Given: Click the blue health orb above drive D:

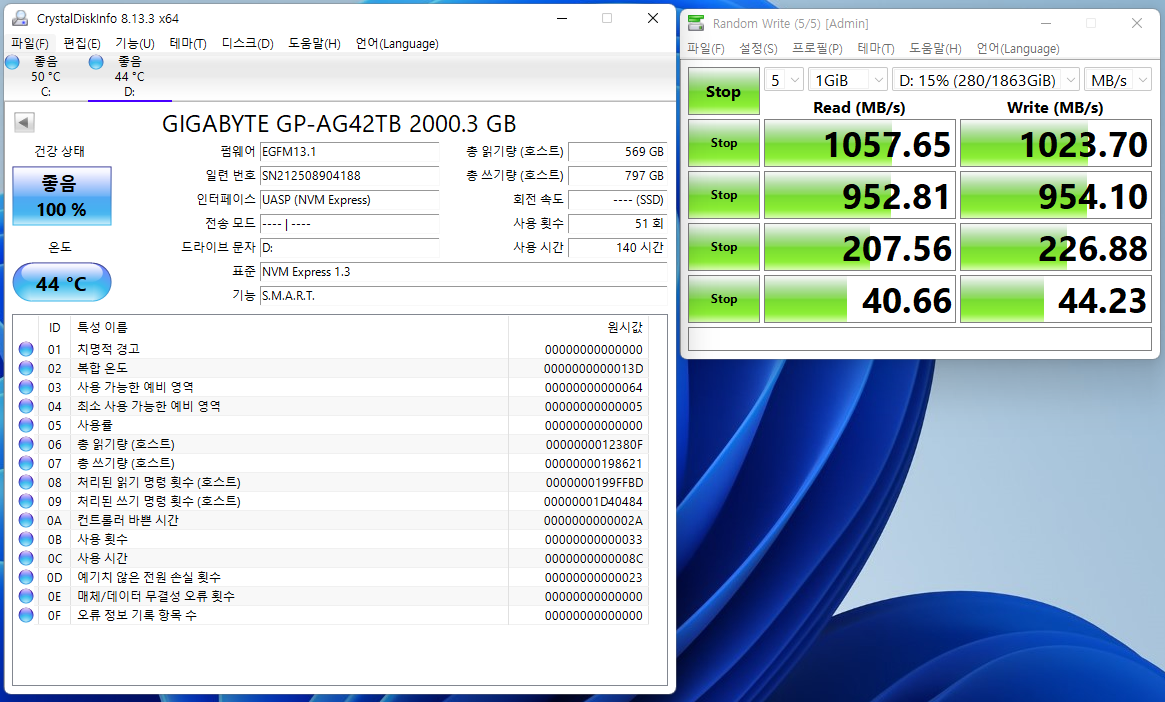Looking at the screenshot, I should coord(96,62).
